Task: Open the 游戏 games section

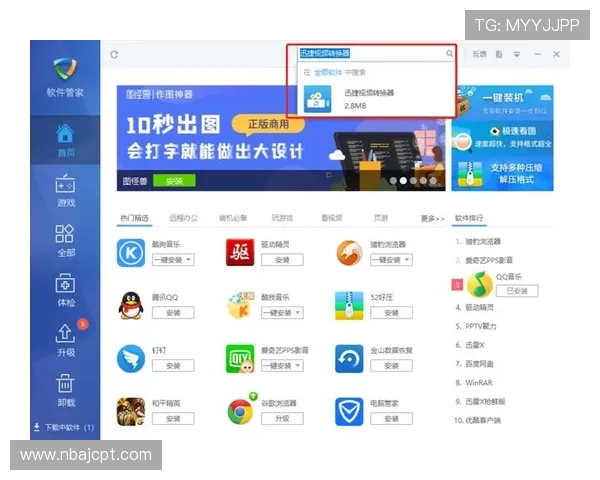Action: pyautogui.click(x=65, y=183)
